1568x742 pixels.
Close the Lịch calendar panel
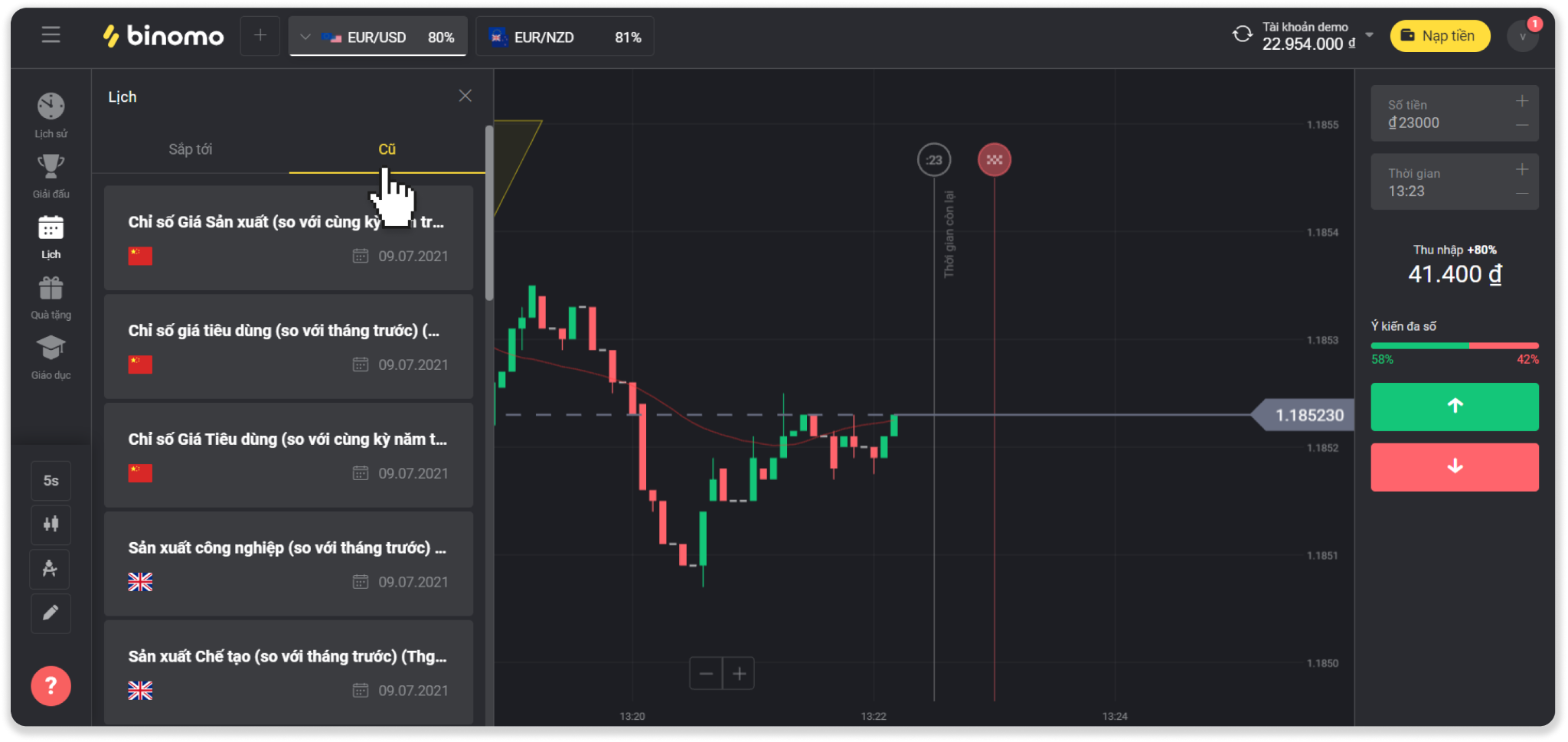(465, 96)
